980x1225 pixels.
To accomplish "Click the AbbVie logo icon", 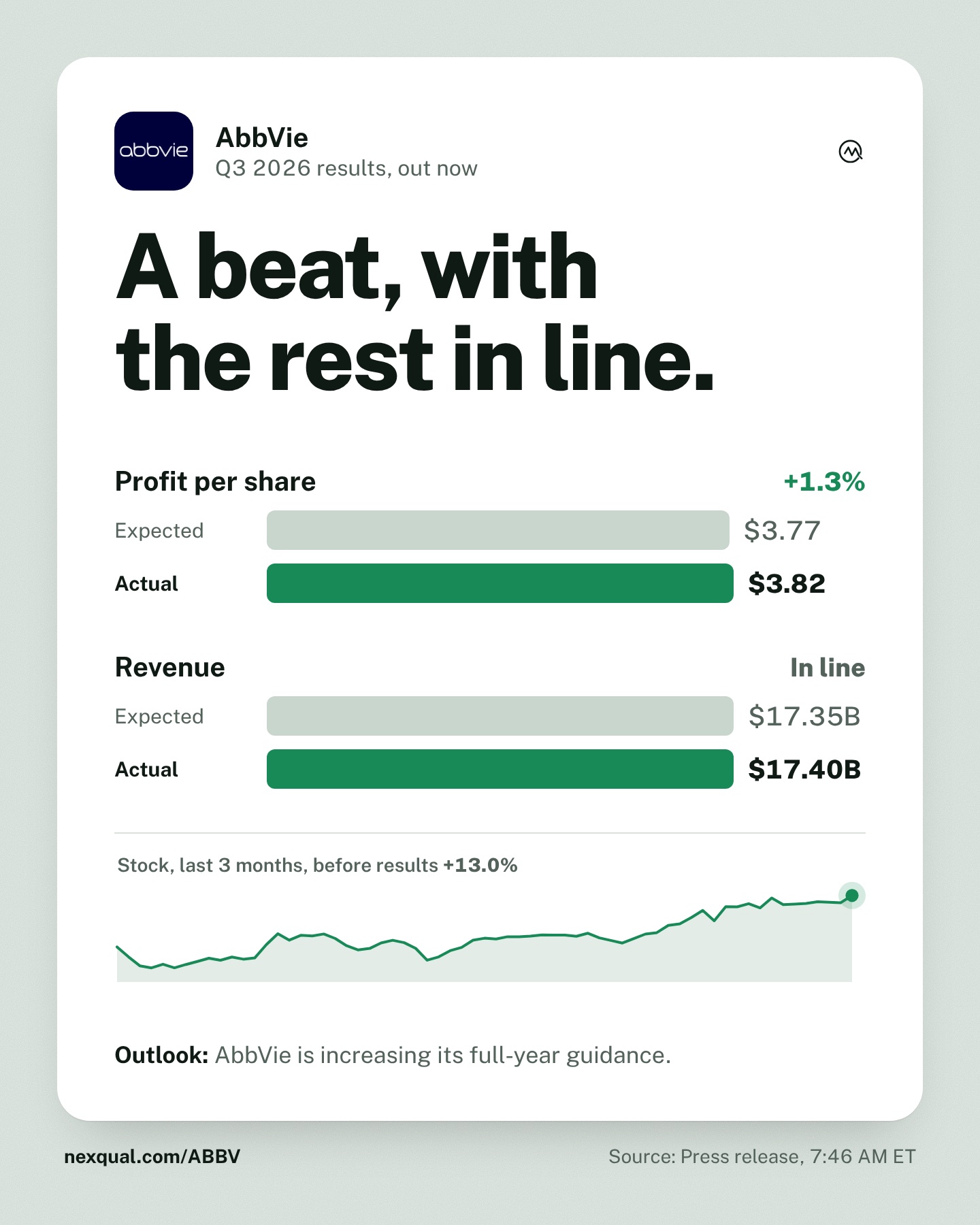I will (154, 151).
